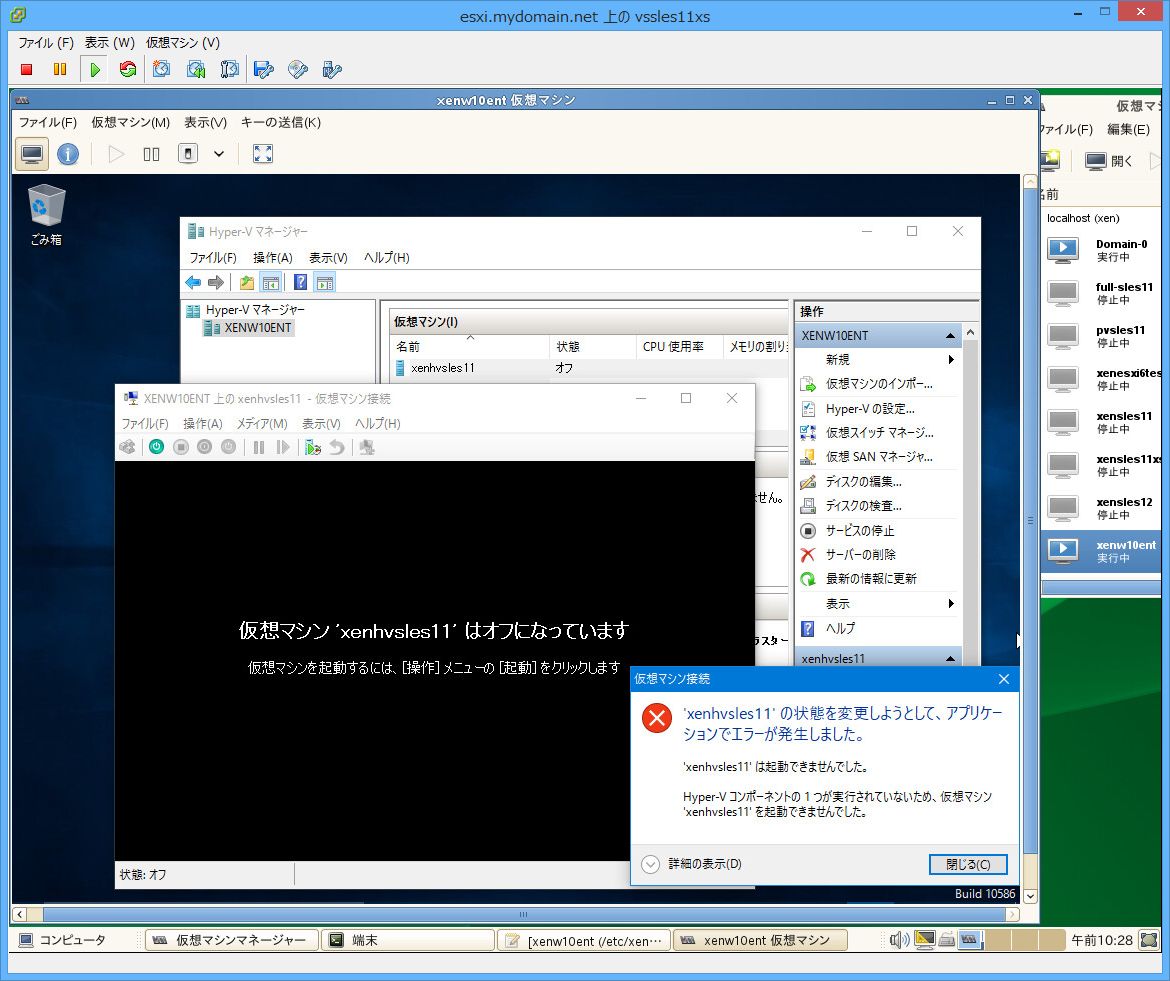Click the revert arrow icon in VM Connection toolbar
The image size is (1170, 981).
pyautogui.click(x=337, y=448)
